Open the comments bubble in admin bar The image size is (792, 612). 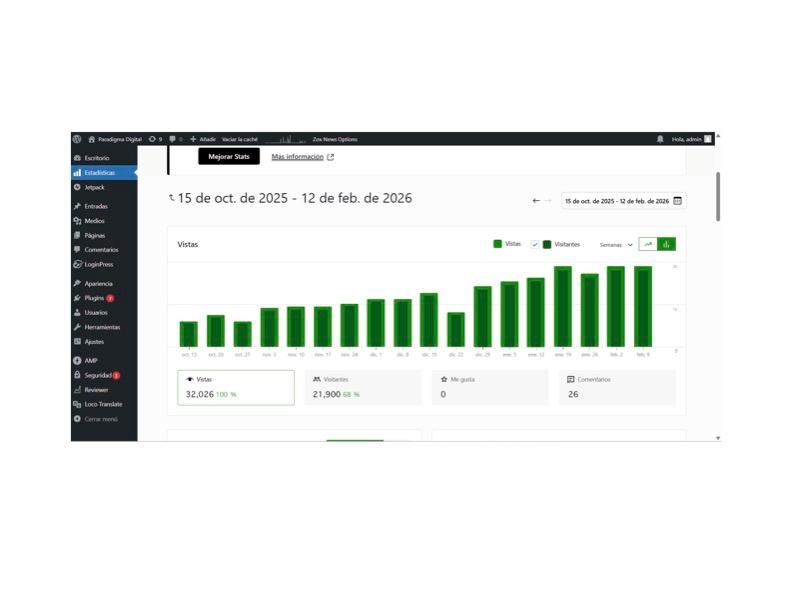175,139
